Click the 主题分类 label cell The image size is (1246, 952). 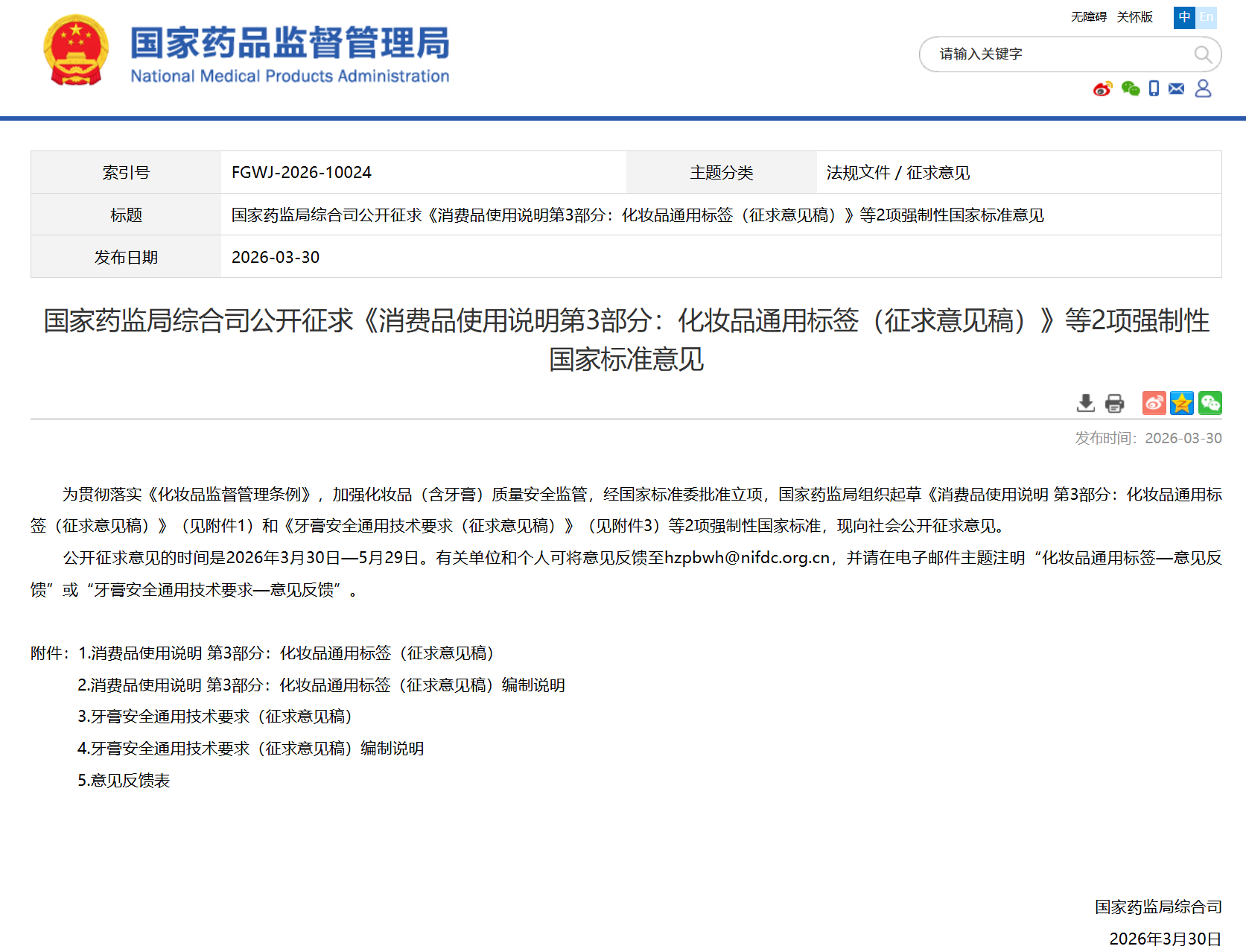722,173
